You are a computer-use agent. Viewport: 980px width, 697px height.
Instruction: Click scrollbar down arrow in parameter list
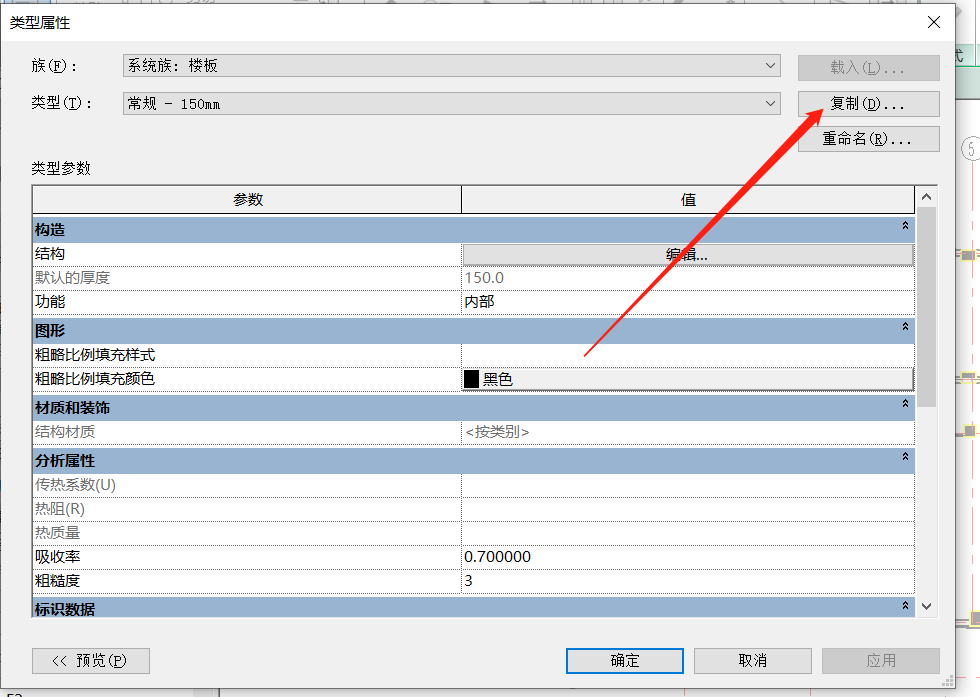point(927,605)
